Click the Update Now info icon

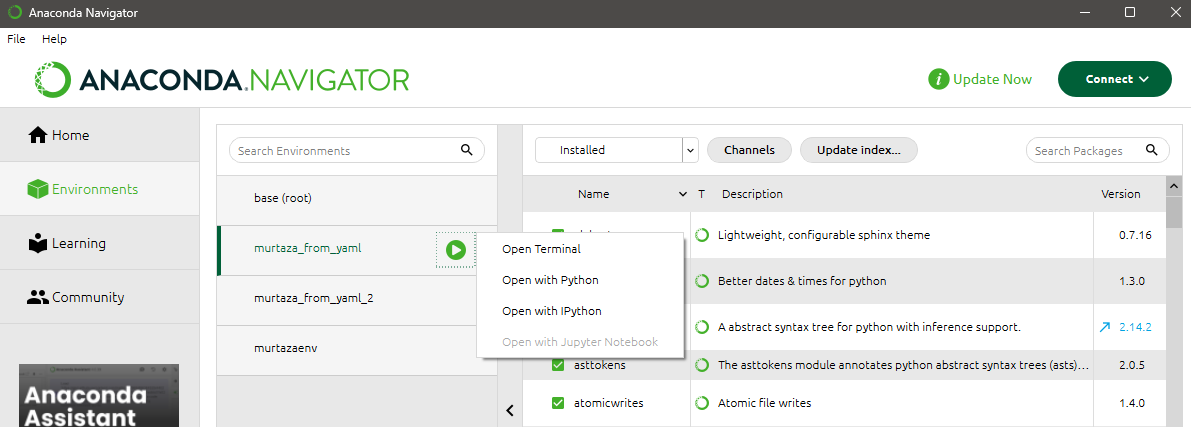point(938,79)
